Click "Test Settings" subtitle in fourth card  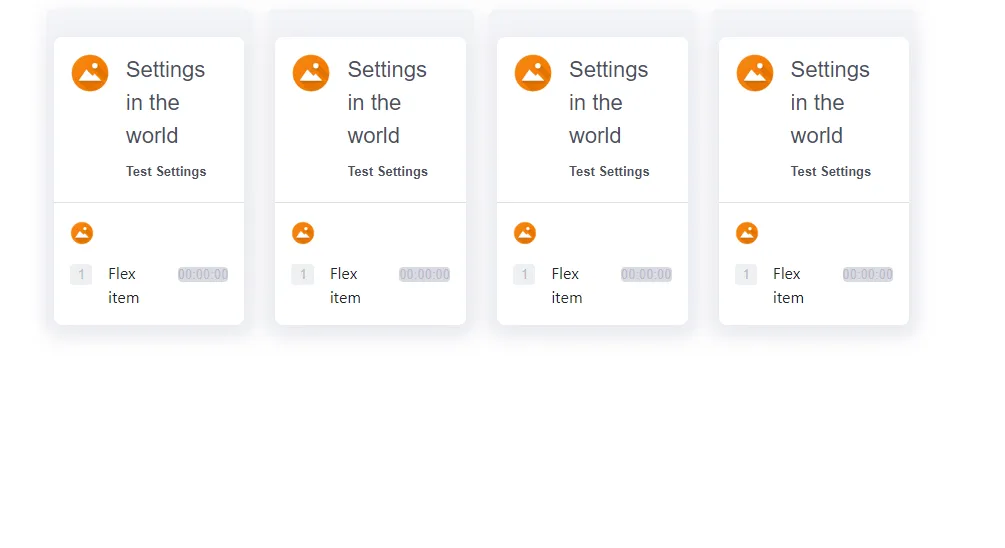click(x=831, y=172)
